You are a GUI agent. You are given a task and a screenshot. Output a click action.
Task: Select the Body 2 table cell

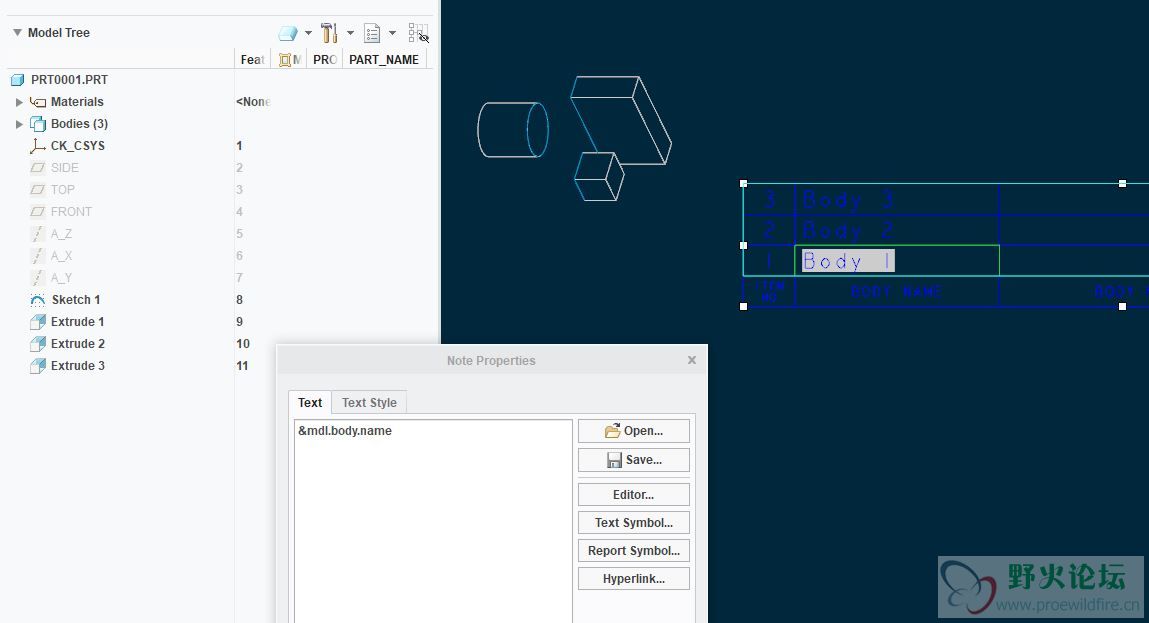pos(897,230)
